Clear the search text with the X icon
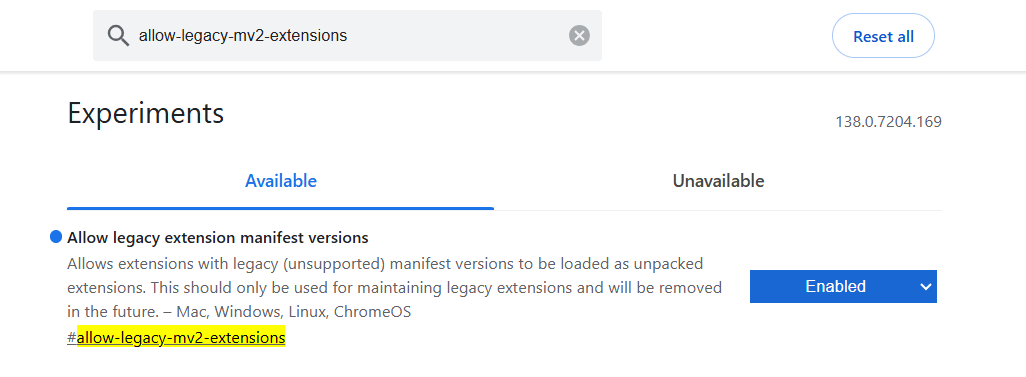Image resolution: width=1026 pixels, height=377 pixels. coord(579,35)
